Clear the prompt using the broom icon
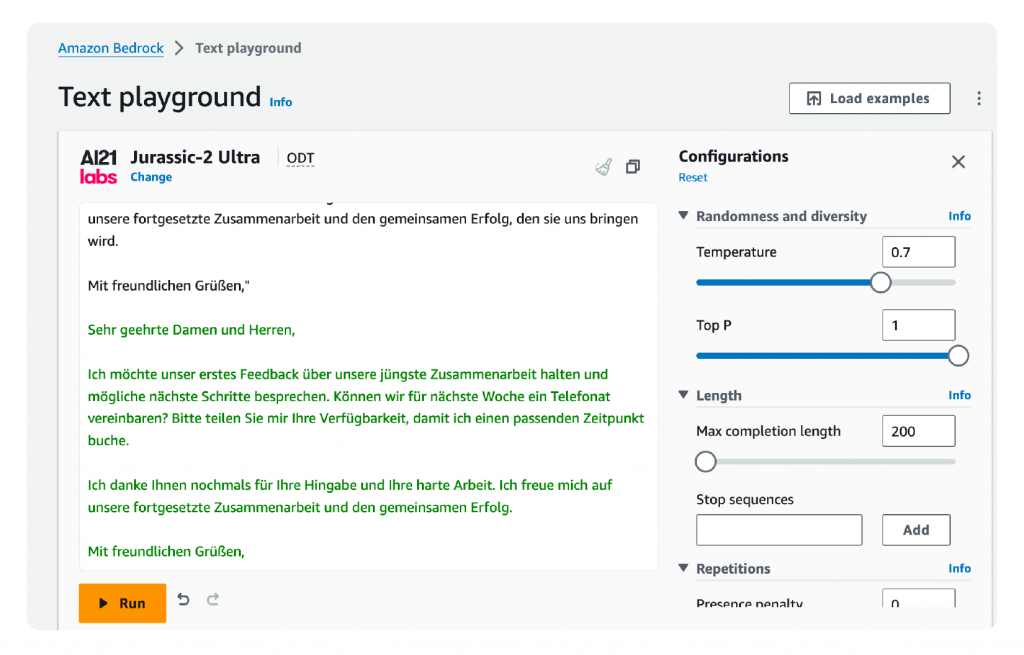This screenshot has height=655, width=1024. point(602,166)
